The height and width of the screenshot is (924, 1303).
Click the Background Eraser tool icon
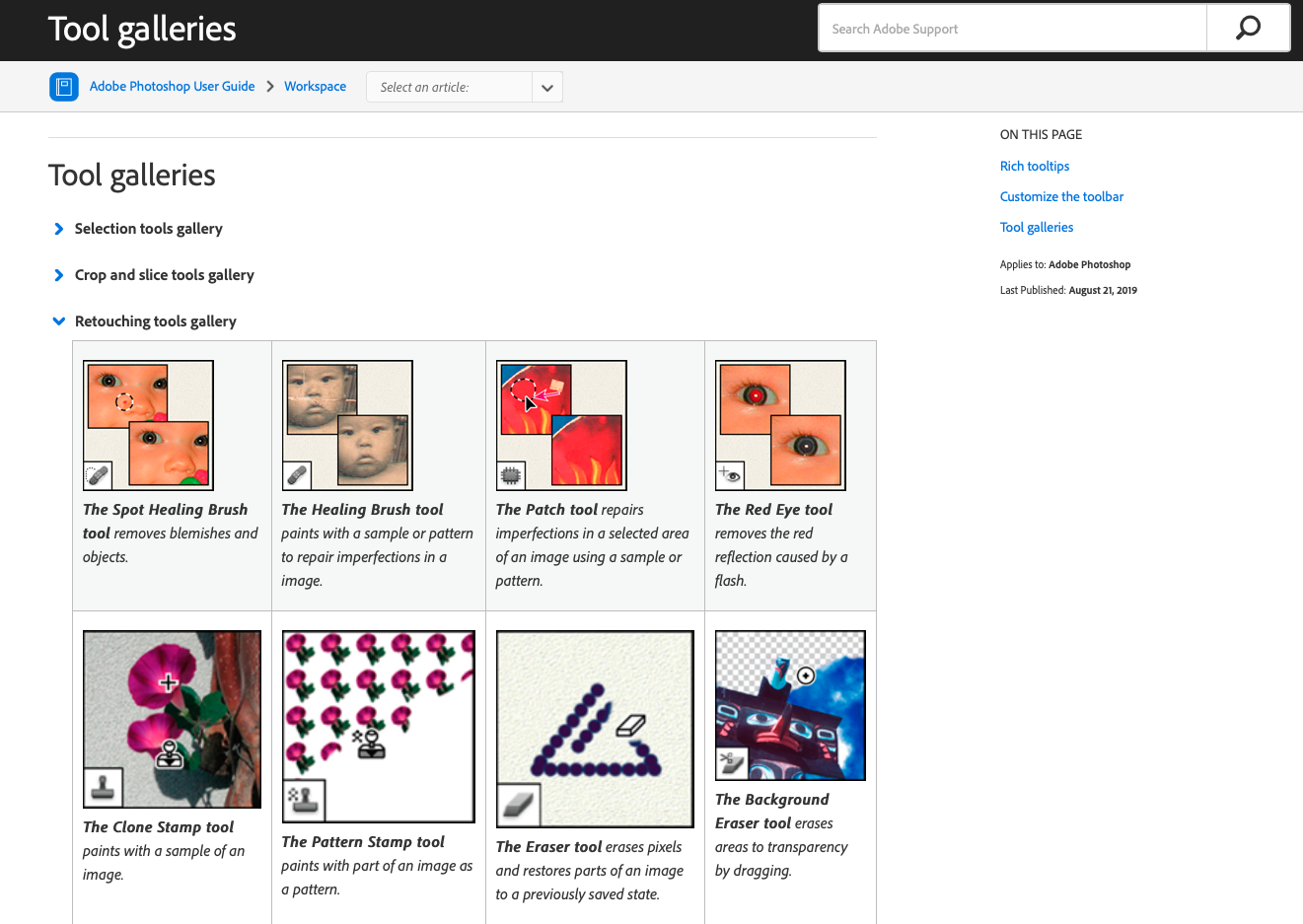click(731, 762)
